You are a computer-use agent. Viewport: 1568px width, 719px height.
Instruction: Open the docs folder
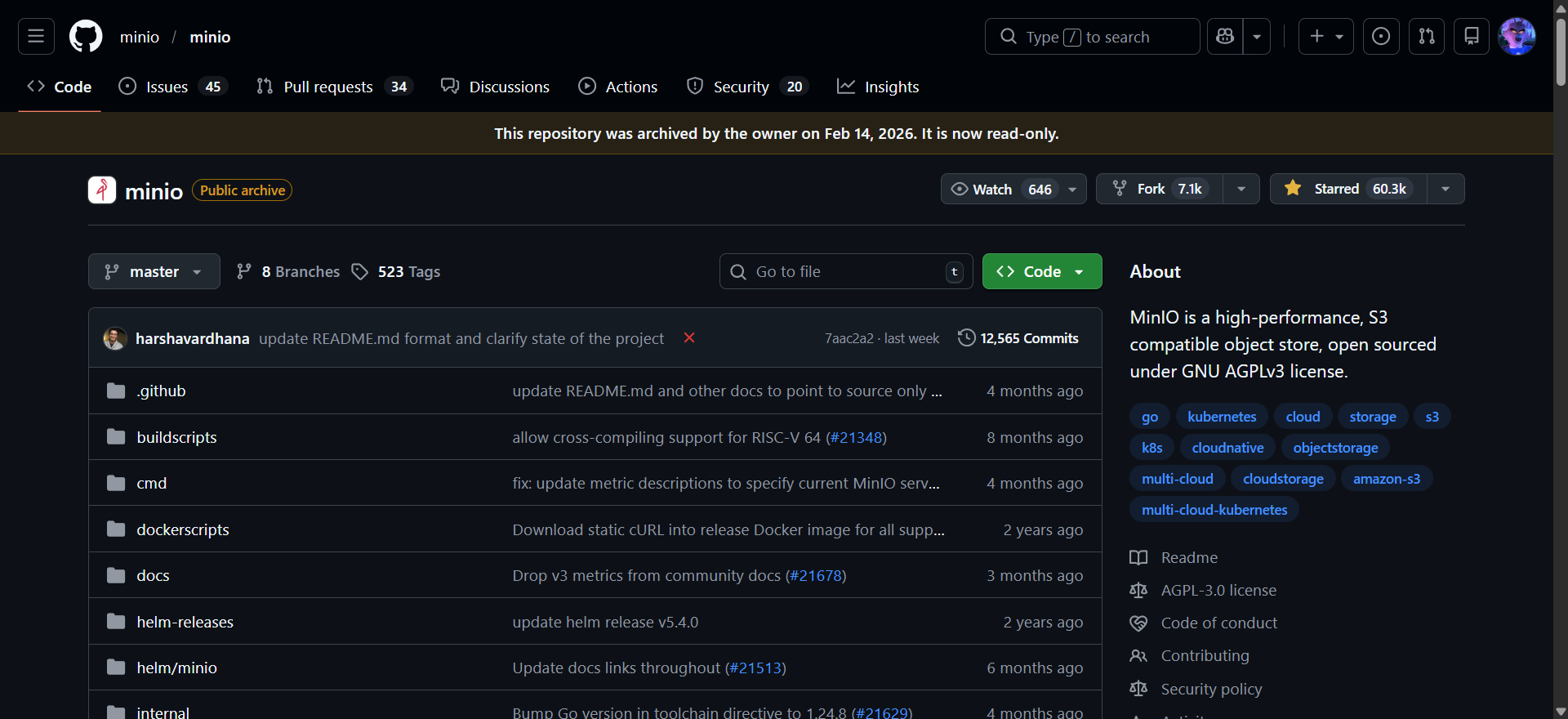click(x=154, y=576)
